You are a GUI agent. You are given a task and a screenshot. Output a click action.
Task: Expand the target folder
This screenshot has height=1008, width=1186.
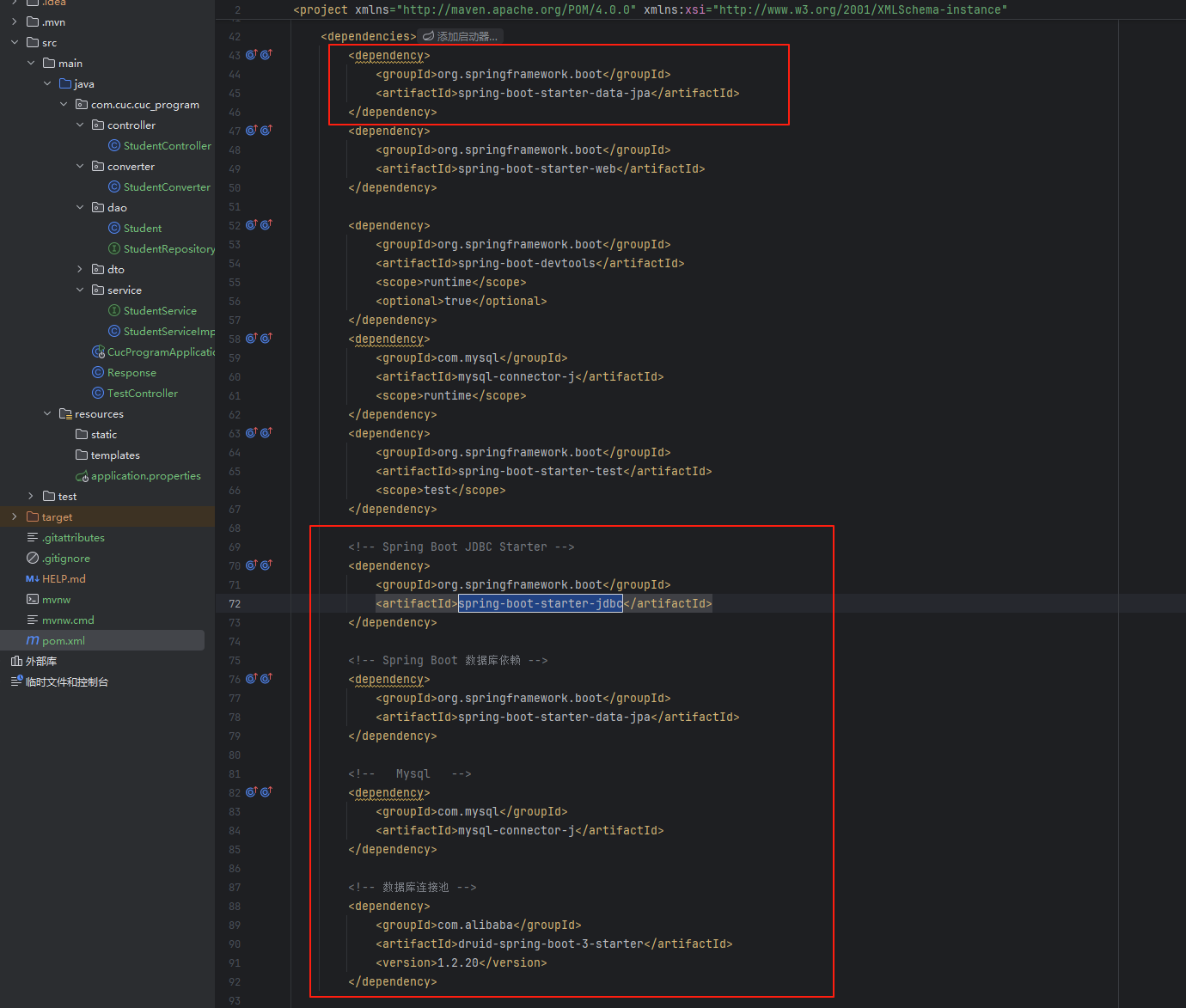pos(14,516)
